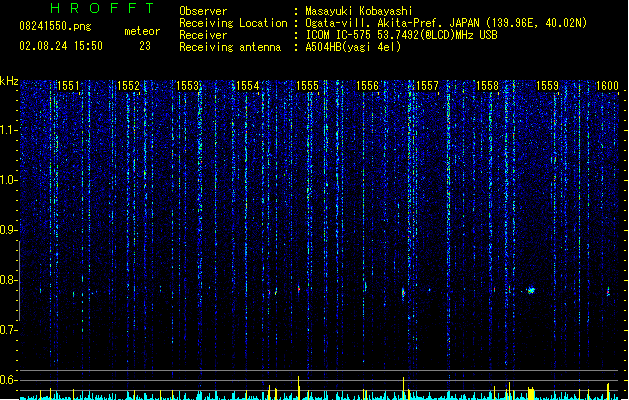This screenshot has height=400, width=629.
Task: Click the gray frequency range bar on left axis
Action: 19,281
